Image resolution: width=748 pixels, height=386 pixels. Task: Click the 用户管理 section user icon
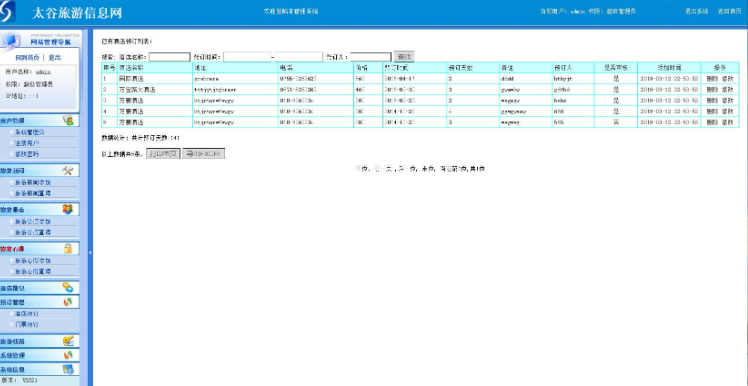(x=68, y=120)
